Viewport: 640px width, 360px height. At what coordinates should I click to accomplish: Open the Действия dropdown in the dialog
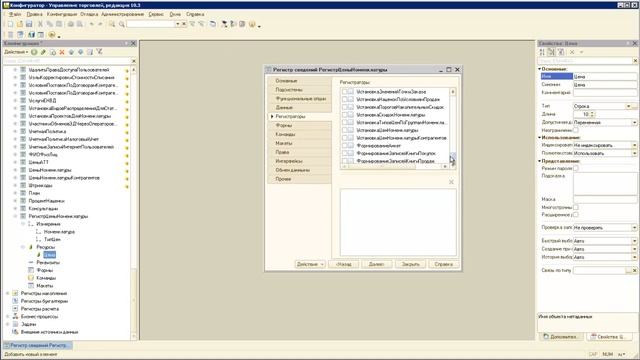point(310,264)
